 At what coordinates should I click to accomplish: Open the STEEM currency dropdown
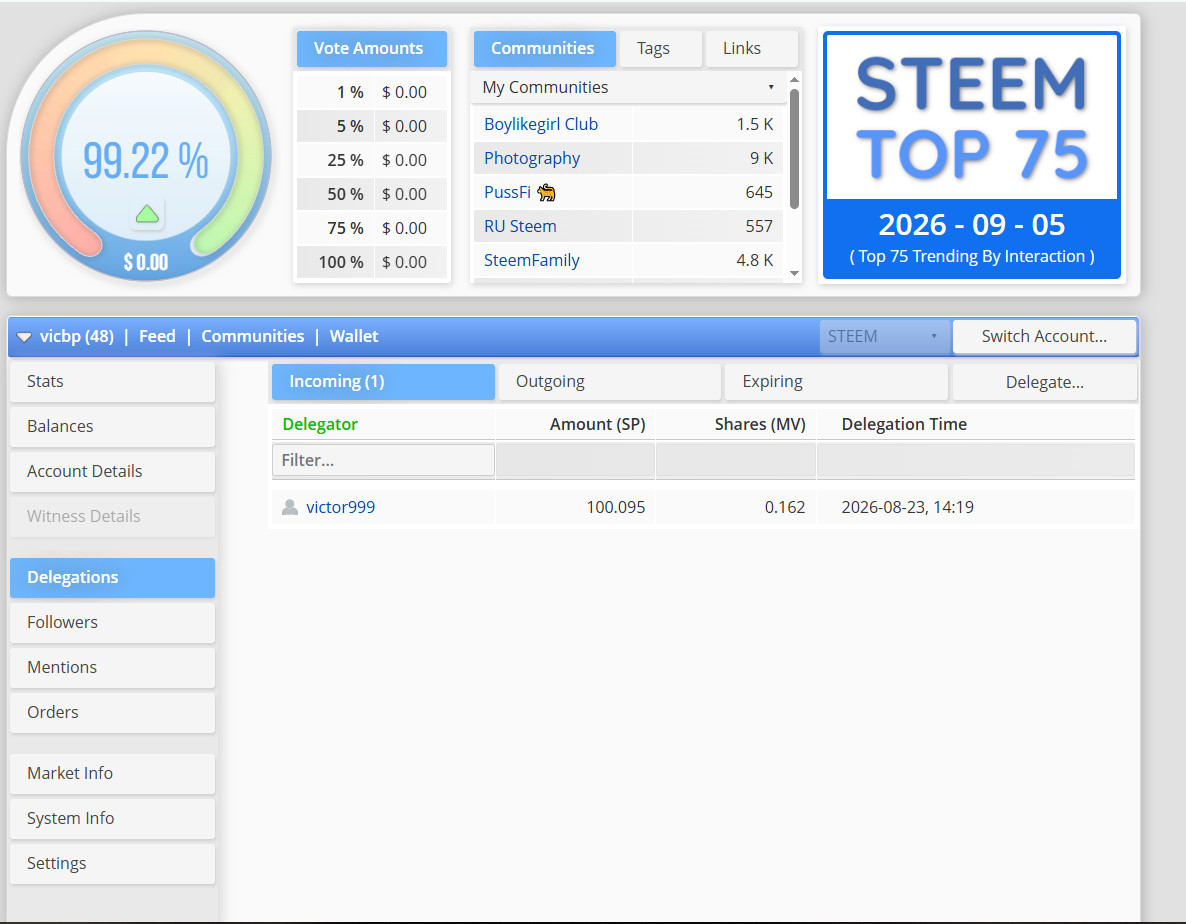click(883, 336)
